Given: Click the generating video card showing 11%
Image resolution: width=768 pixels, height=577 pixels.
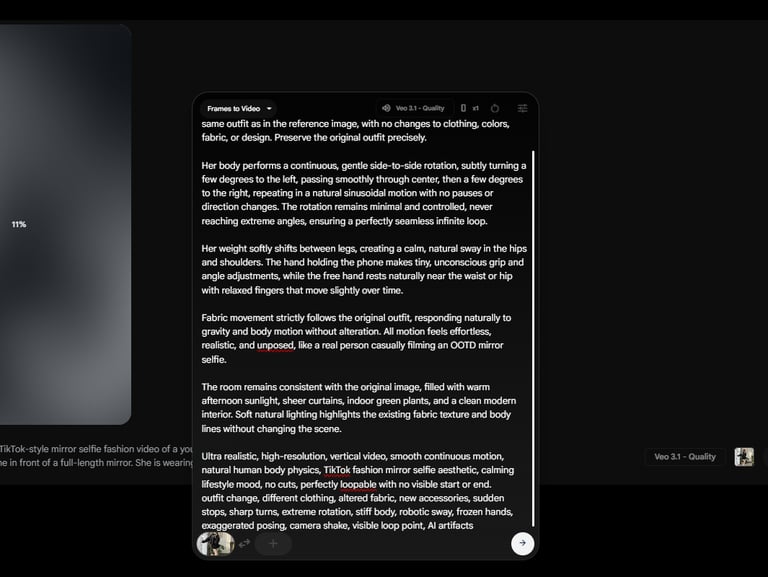Looking at the screenshot, I should pos(65,224).
